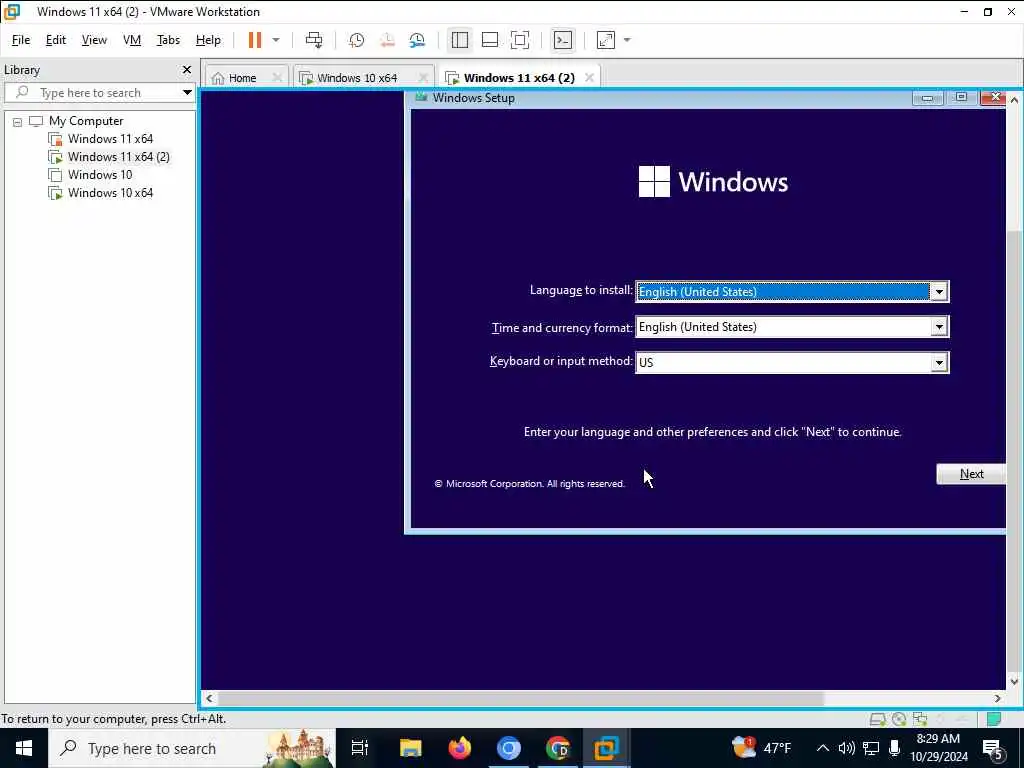Open the 47°F weather widget
The width and height of the screenshot is (1024, 768).
[761, 748]
